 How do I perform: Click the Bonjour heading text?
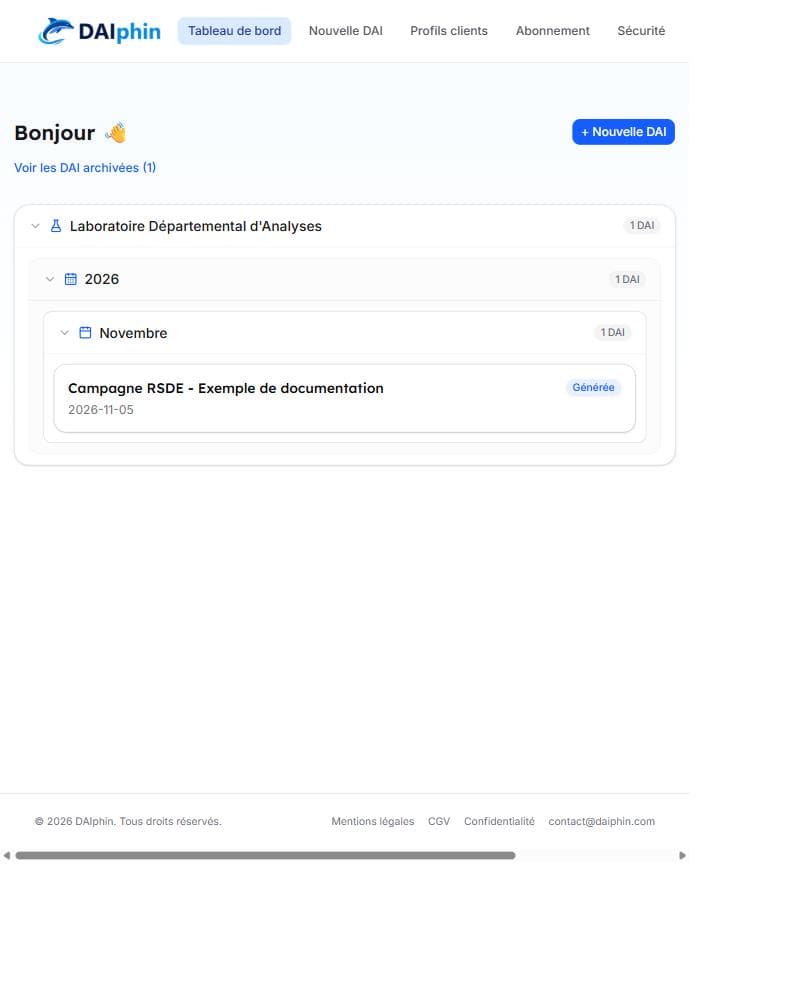[55, 133]
